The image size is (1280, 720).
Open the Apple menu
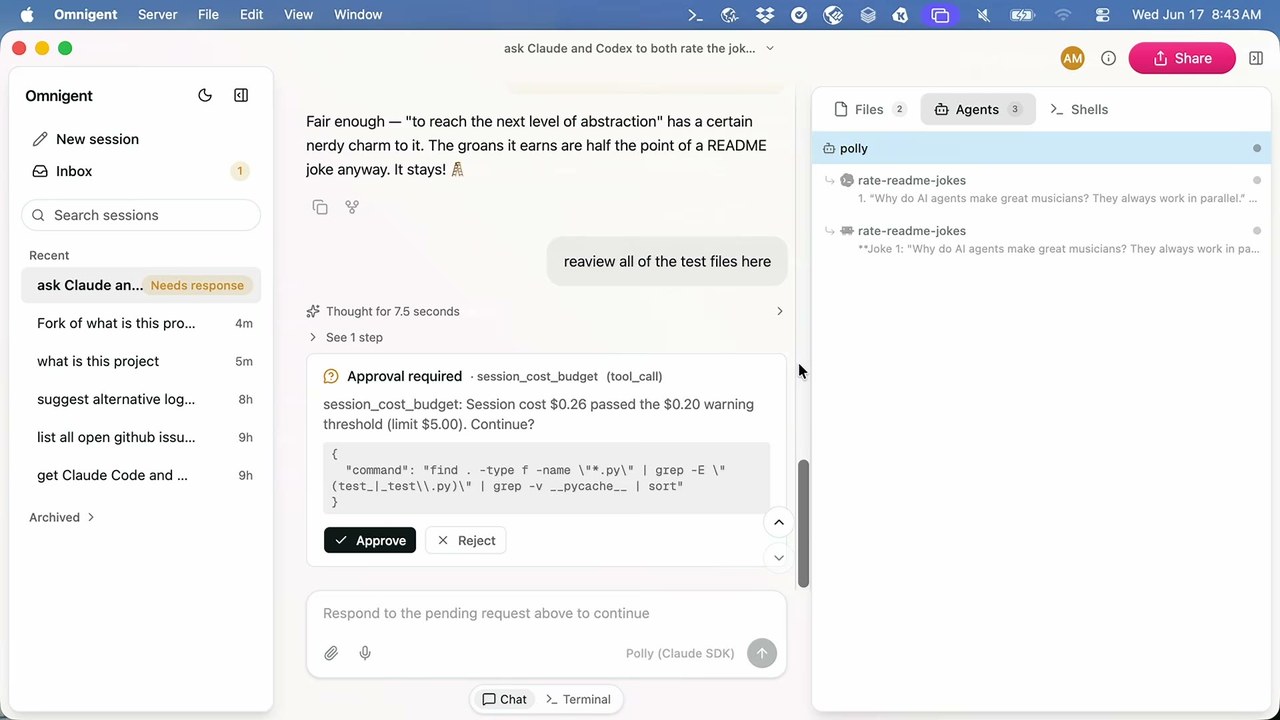point(26,14)
